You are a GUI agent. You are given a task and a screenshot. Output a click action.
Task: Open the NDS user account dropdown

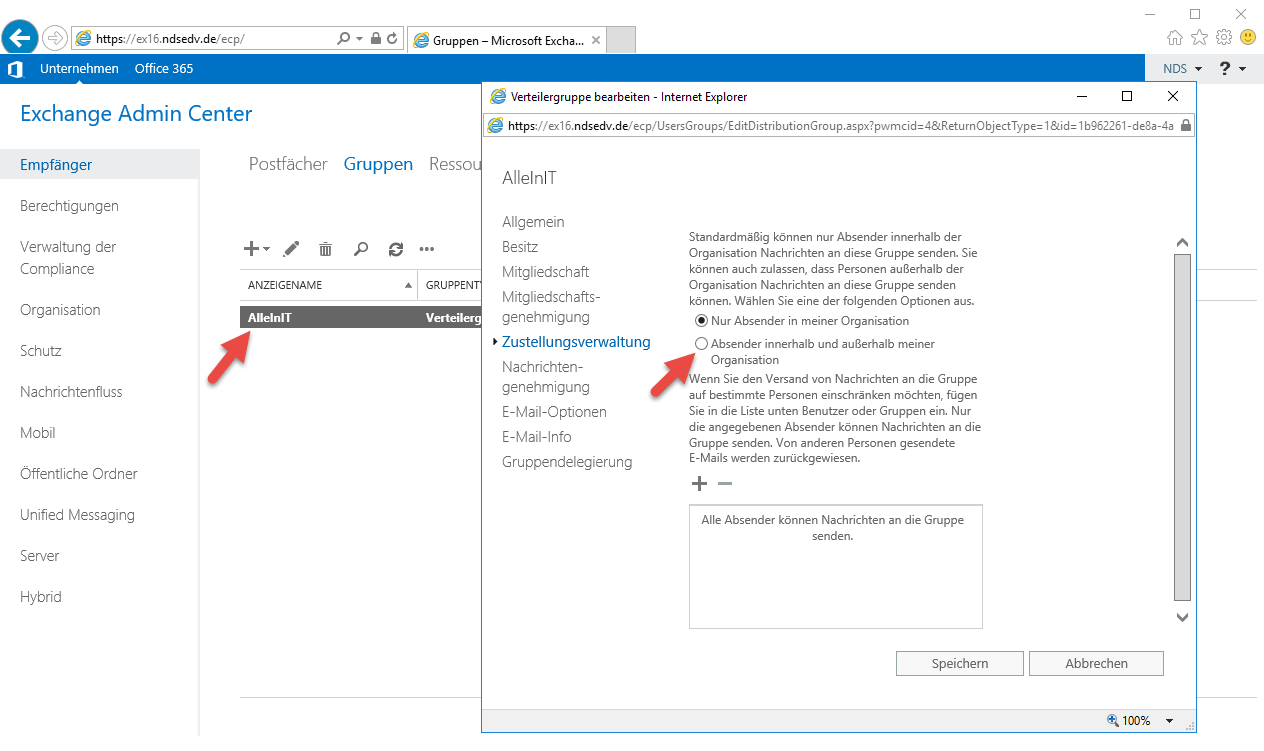pyautogui.click(x=1182, y=69)
